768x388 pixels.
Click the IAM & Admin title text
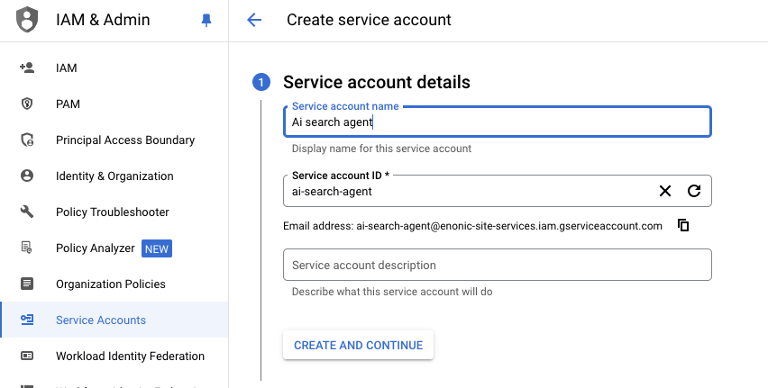pos(103,20)
